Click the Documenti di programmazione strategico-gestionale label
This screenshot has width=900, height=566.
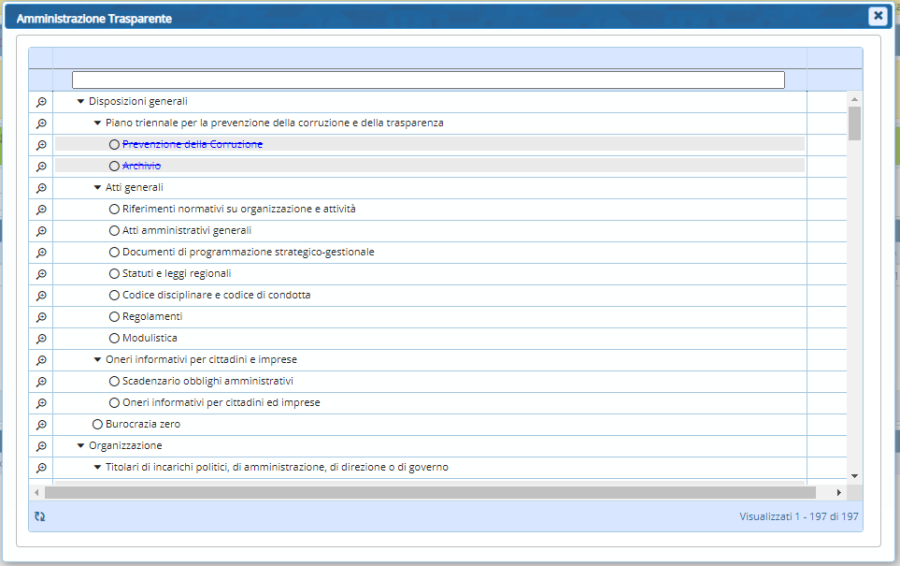(248, 252)
